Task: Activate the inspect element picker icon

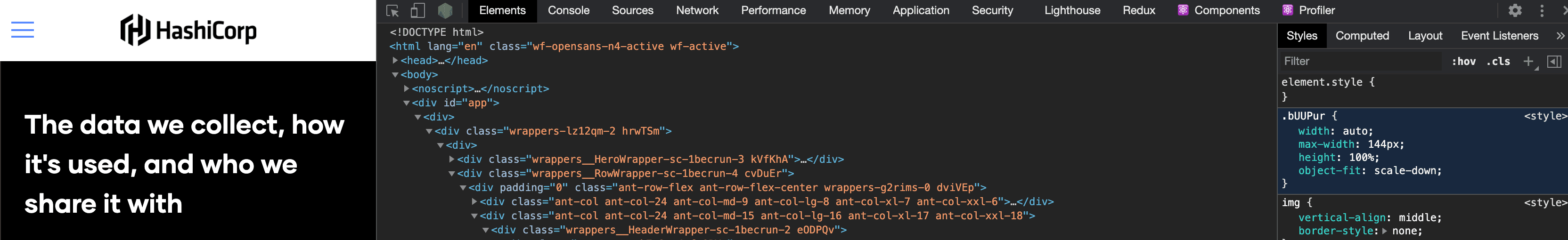Action: point(392,11)
